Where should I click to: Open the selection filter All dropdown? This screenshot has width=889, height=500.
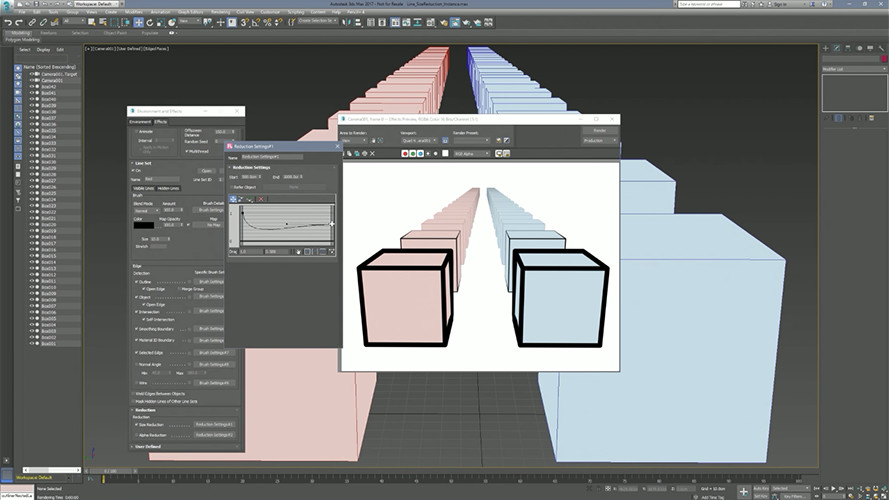point(74,22)
